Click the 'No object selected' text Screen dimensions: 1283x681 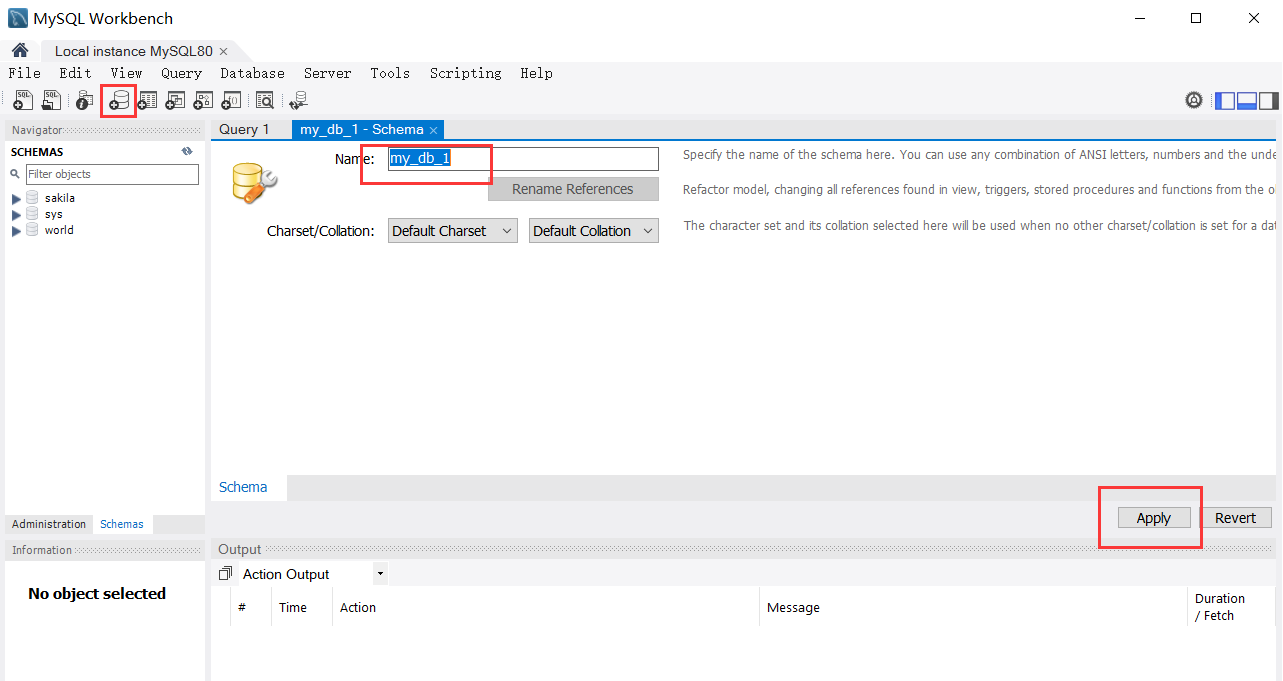[x=97, y=594]
